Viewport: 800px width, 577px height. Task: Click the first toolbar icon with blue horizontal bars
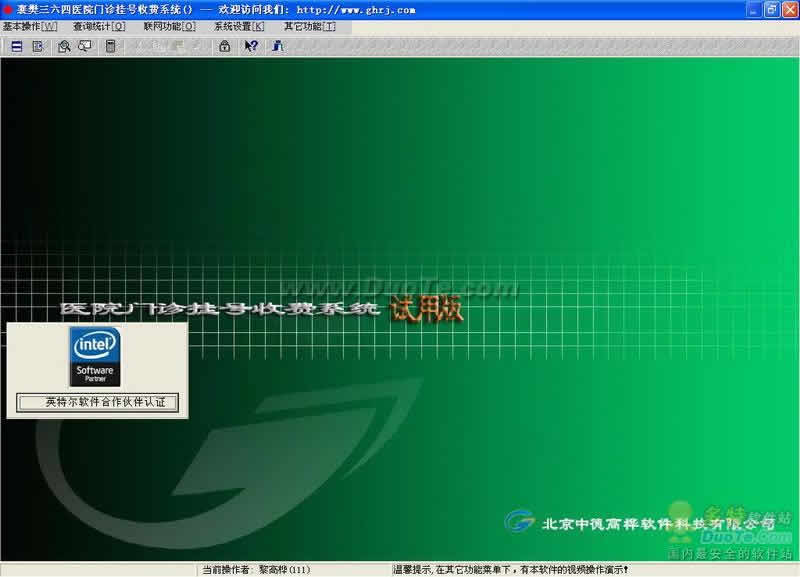point(17,47)
